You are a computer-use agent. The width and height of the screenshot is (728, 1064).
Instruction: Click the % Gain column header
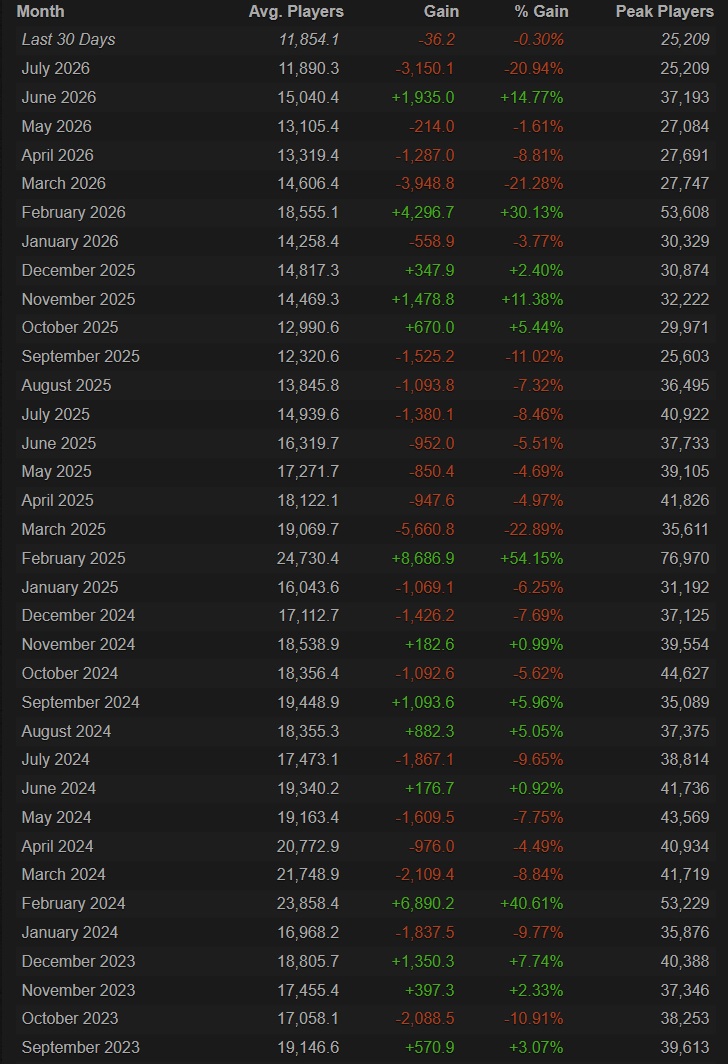[541, 12]
